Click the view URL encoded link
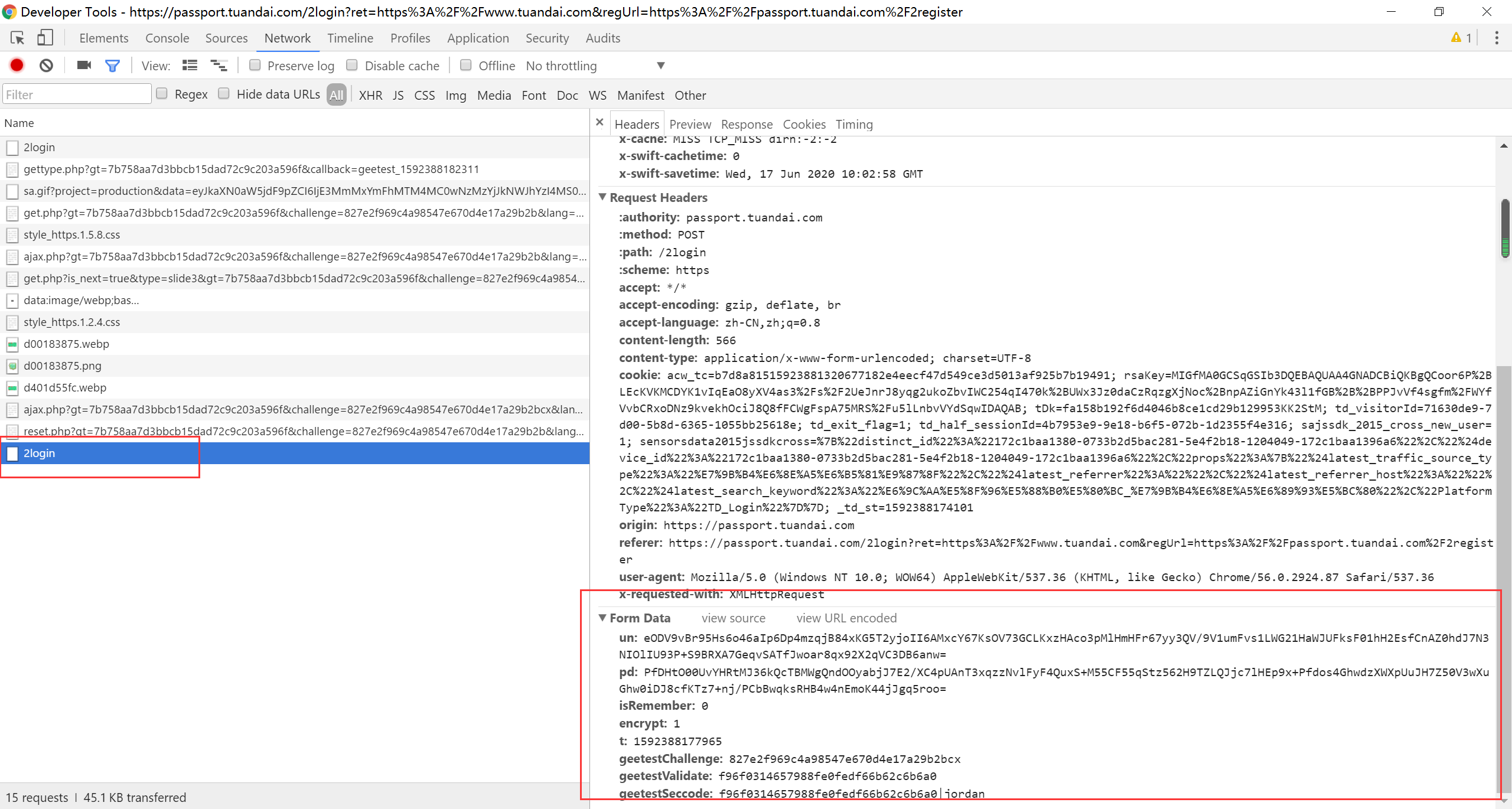The width and height of the screenshot is (1512, 809). pos(846,618)
